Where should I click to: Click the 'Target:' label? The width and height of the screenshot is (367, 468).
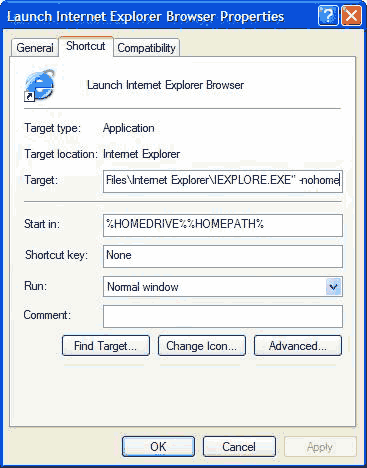pos(41,180)
